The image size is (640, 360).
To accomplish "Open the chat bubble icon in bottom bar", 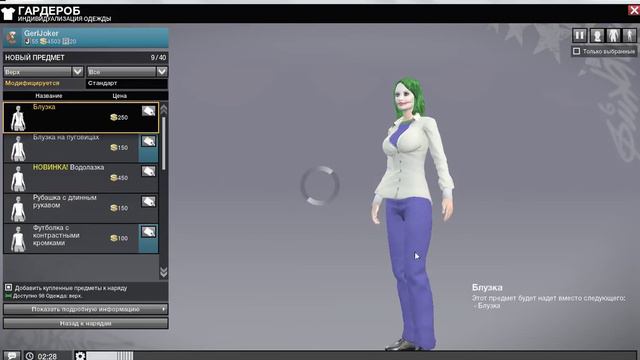I will [11, 356].
